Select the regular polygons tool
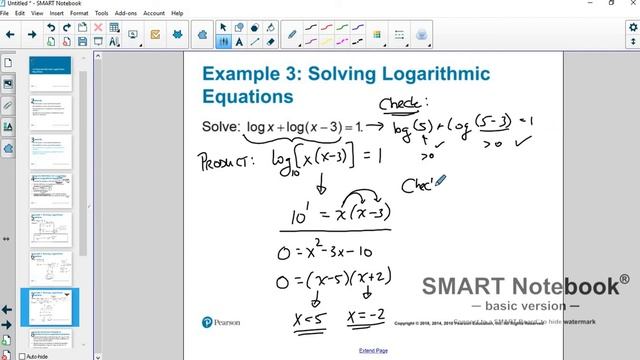The width and height of the screenshot is (640, 360). click(255, 27)
